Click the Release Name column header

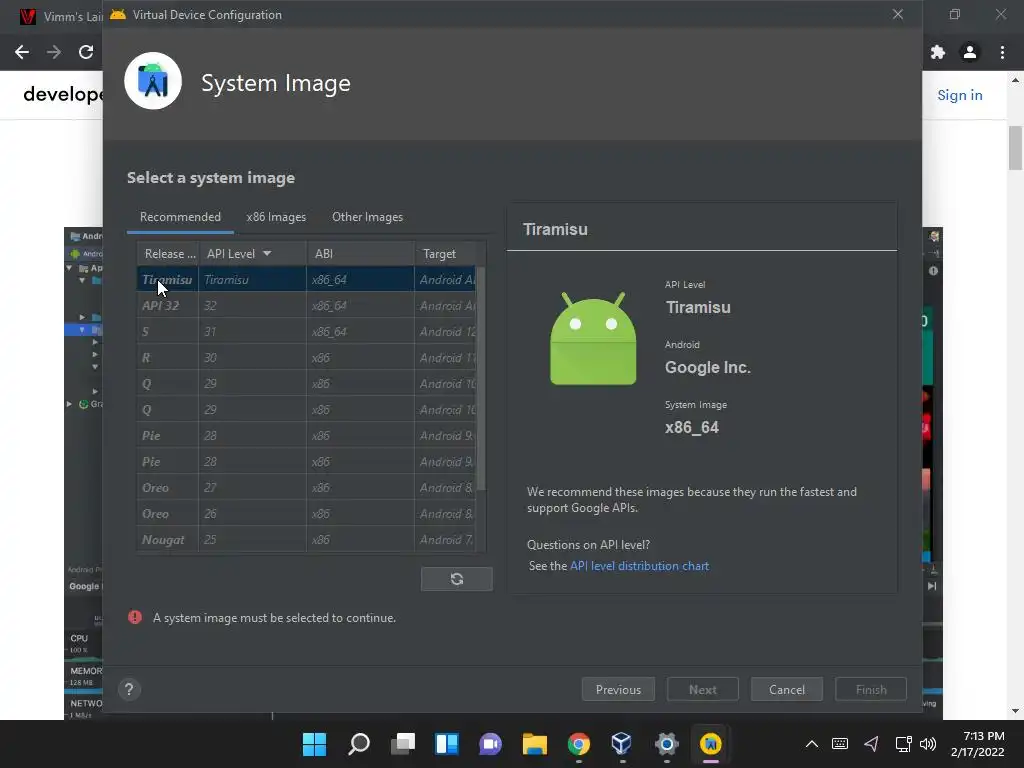point(168,253)
